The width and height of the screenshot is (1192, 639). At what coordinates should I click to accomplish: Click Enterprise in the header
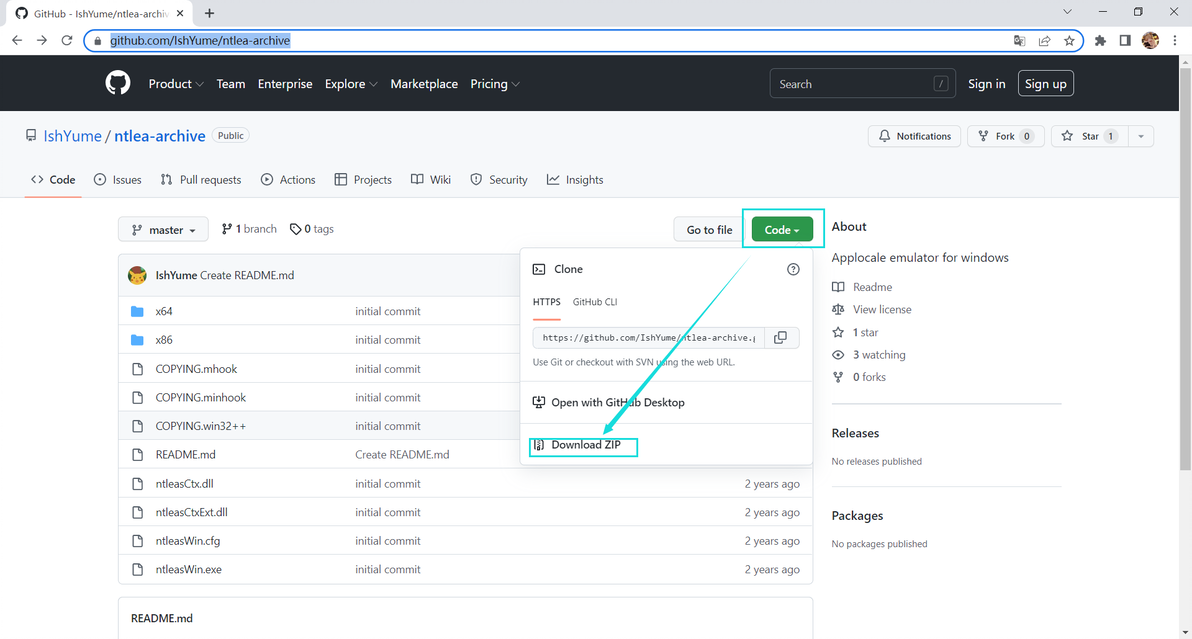coord(285,84)
